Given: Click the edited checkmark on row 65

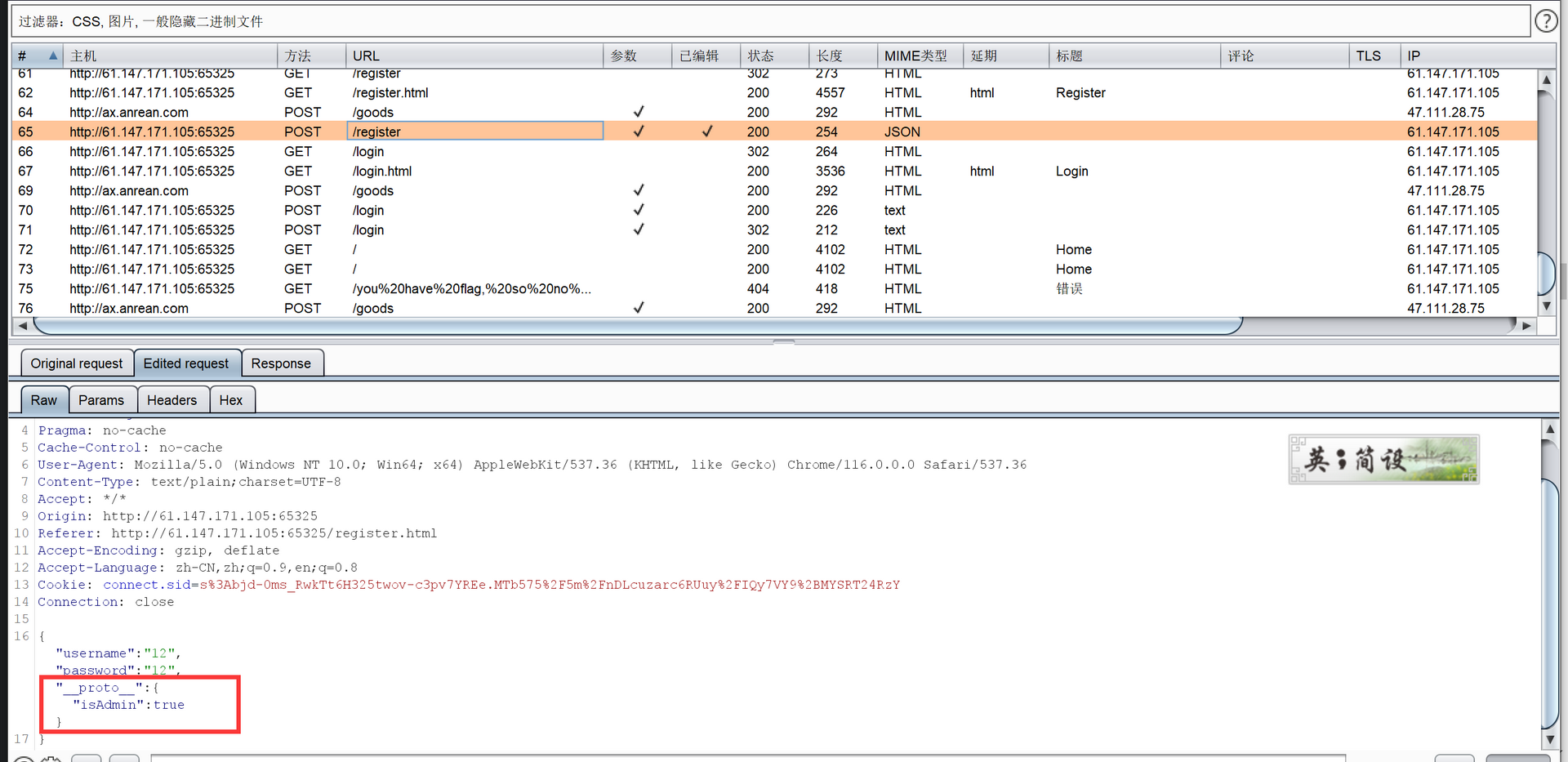Looking at the screenshot, I should pos(706,131).
